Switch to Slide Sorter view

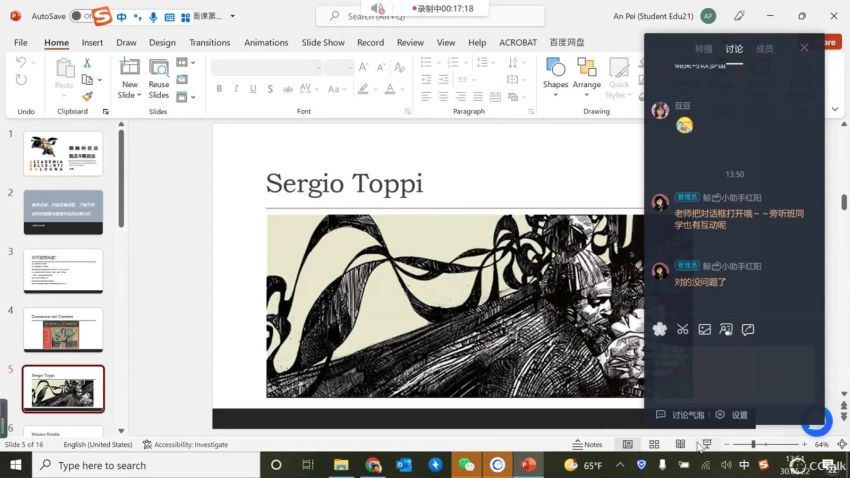click(654, 444)
